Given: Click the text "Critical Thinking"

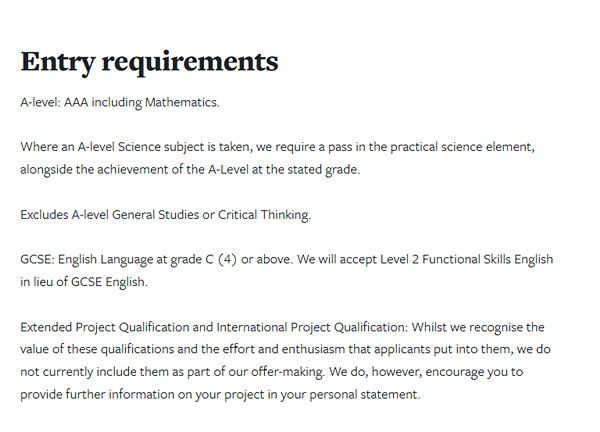Looking at the screenshot, I should pos(278,215).
